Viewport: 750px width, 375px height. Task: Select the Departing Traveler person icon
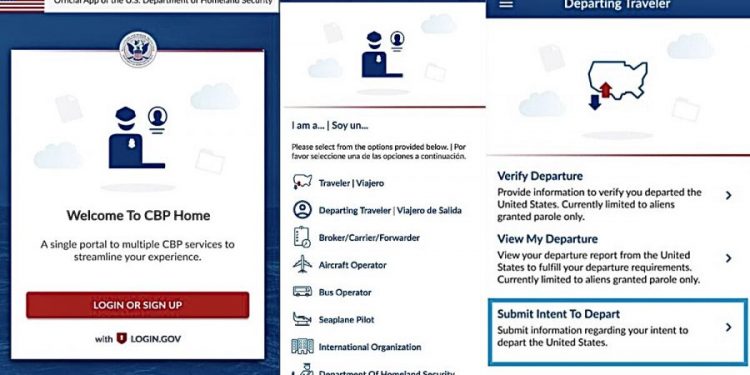[x=302, y=210]
